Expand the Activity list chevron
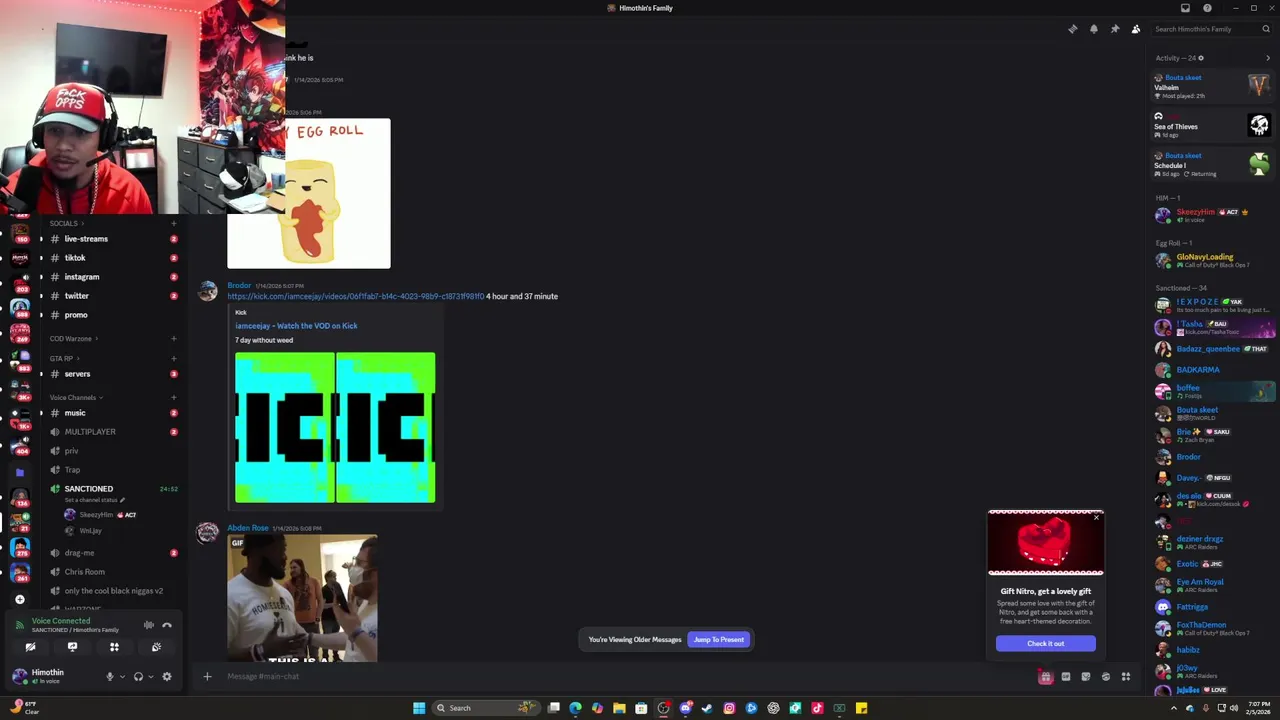The height and width of the screenshot is (720, 1280). tap(1268, 58)
